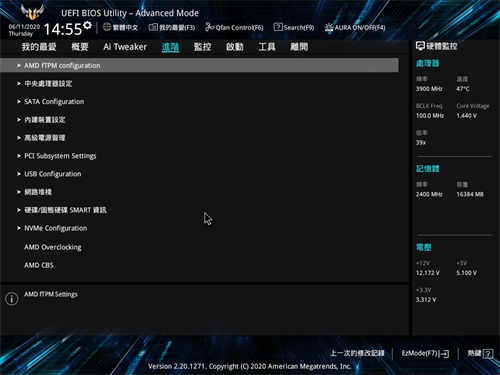Click the Qfan Control fan icon
The height and width of the screenshot is (375, 500).
209,27
